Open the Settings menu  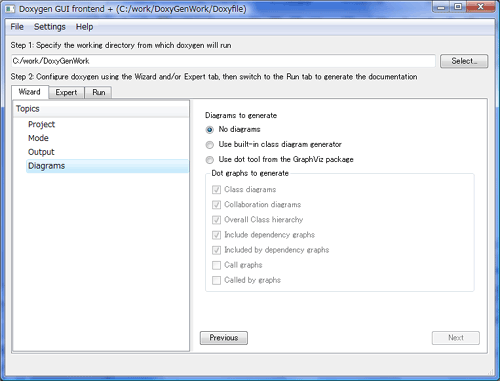(50, 27)
